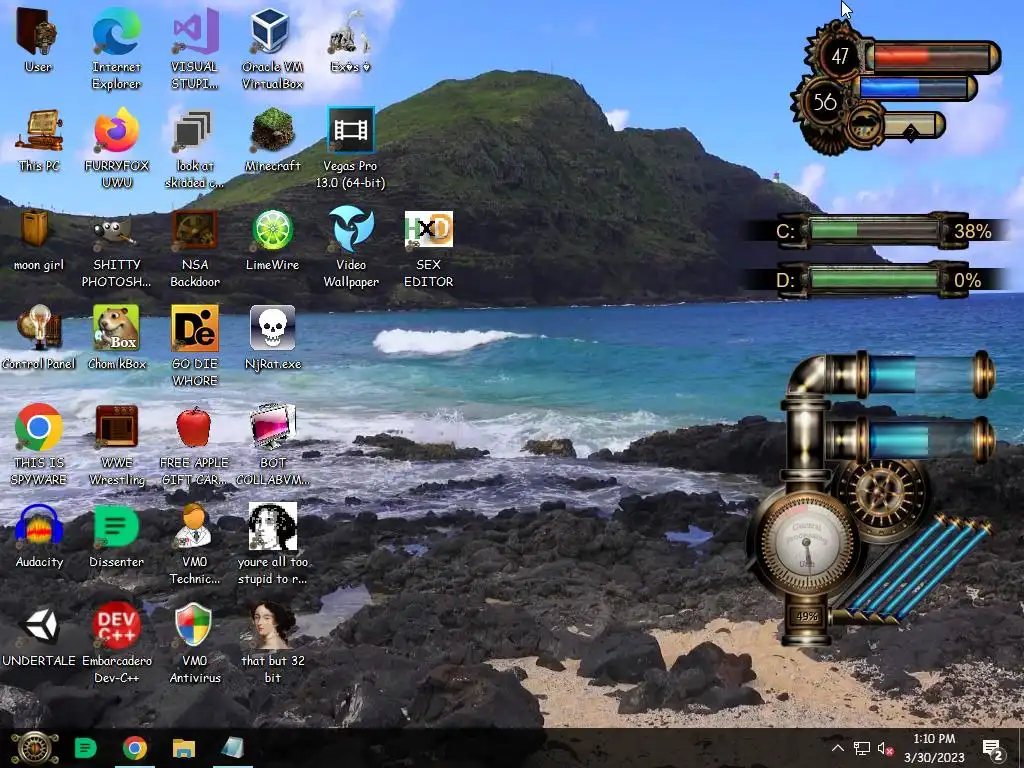
Task: Open the VISUAL STUPI... shortcut
Action: pos(194,49)
